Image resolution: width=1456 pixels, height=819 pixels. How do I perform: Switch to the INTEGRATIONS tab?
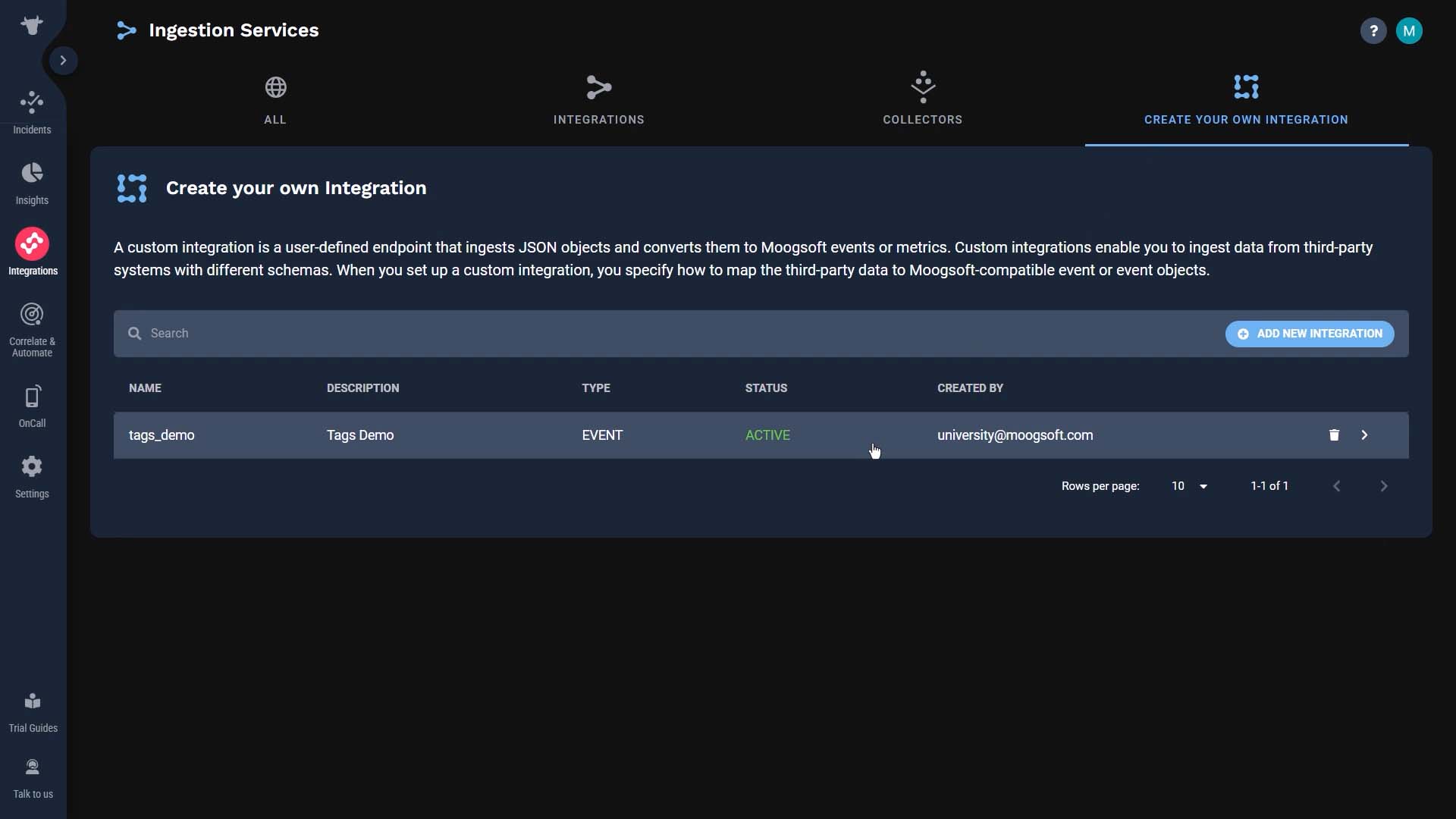point(599,99)
